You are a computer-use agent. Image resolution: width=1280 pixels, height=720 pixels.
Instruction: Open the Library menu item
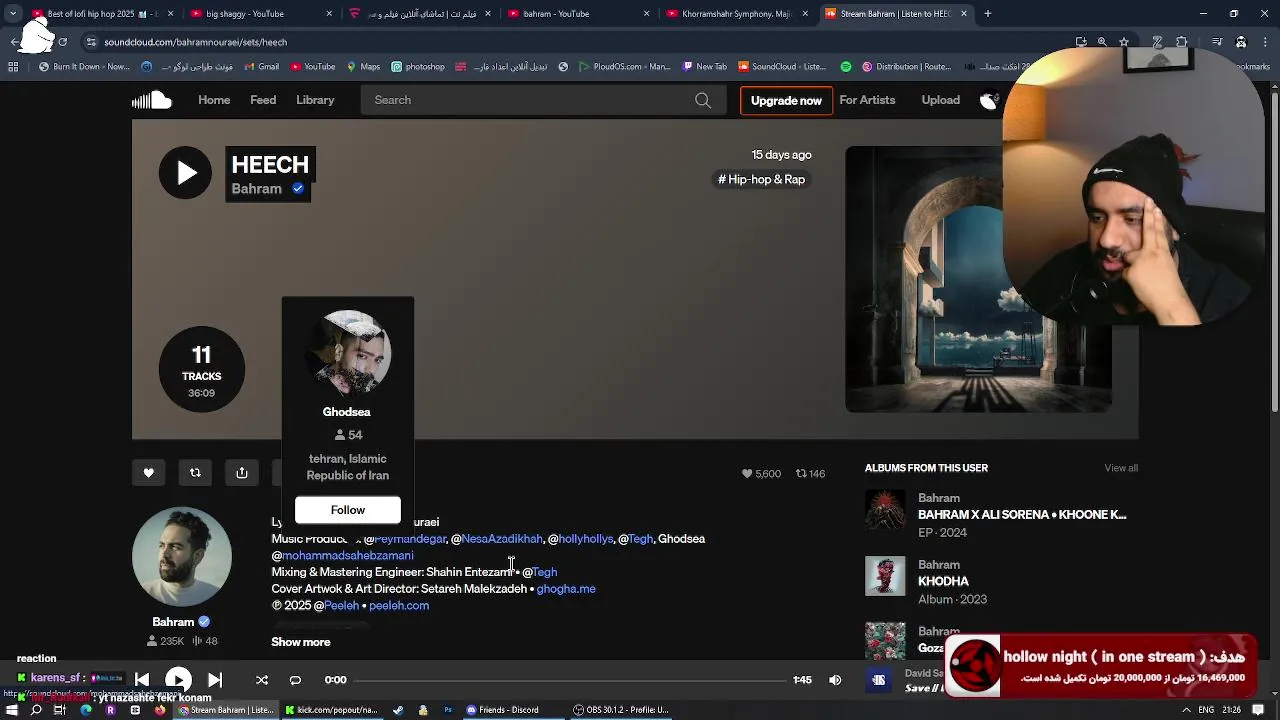click(x=315, y=100)
